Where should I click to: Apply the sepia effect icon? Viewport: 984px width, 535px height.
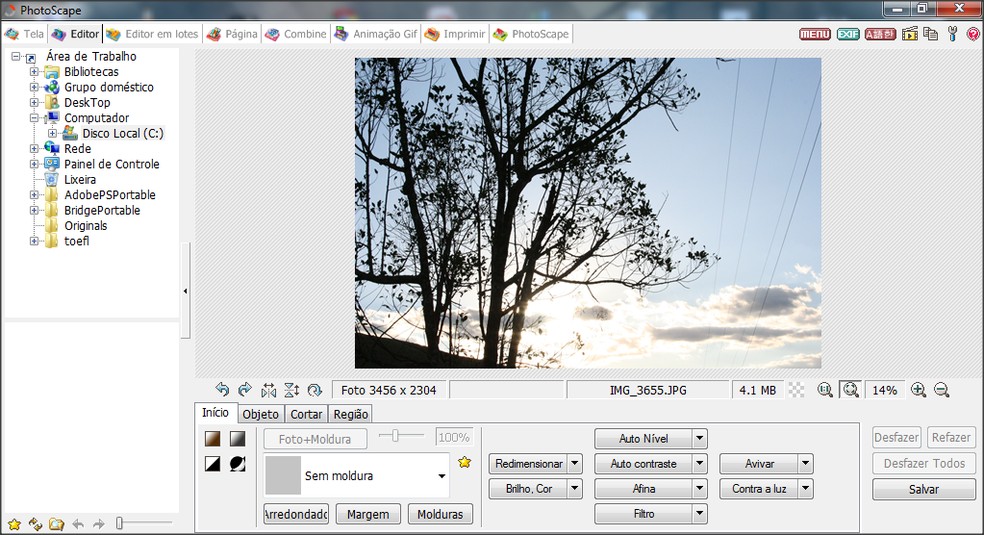(x=213, y=438)
